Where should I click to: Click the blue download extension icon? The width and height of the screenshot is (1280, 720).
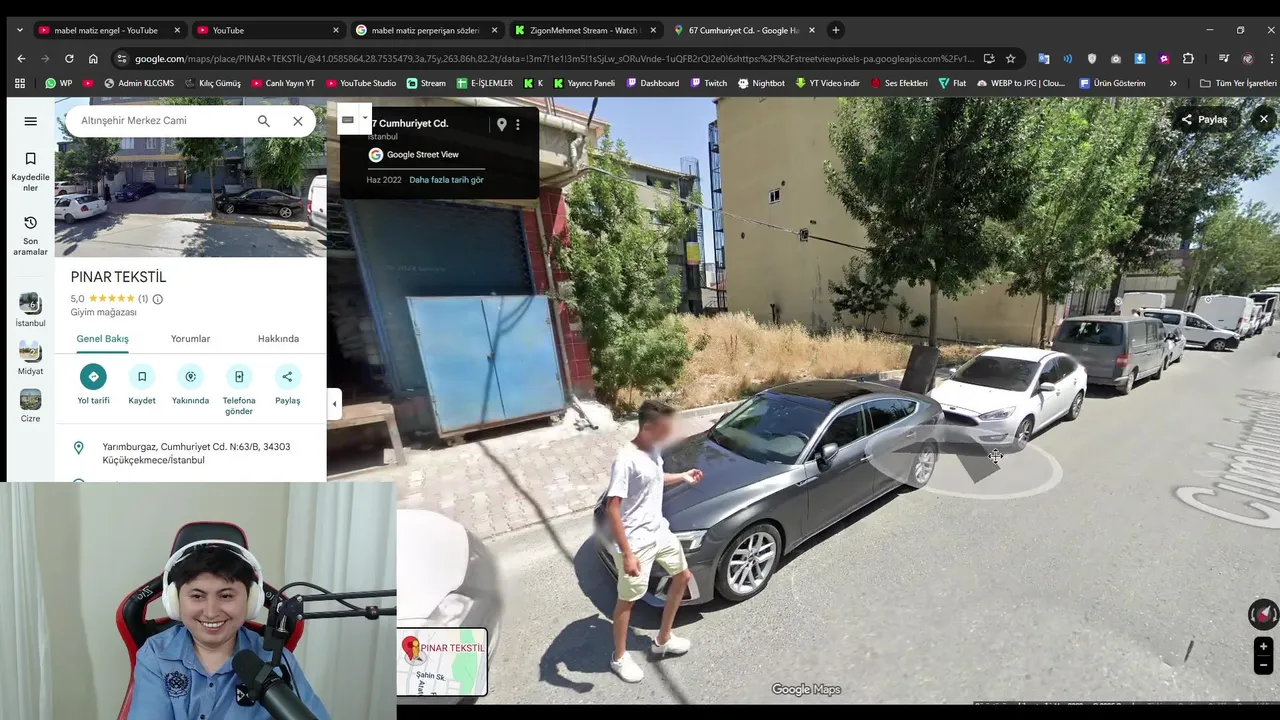[x=1140, y=58]
